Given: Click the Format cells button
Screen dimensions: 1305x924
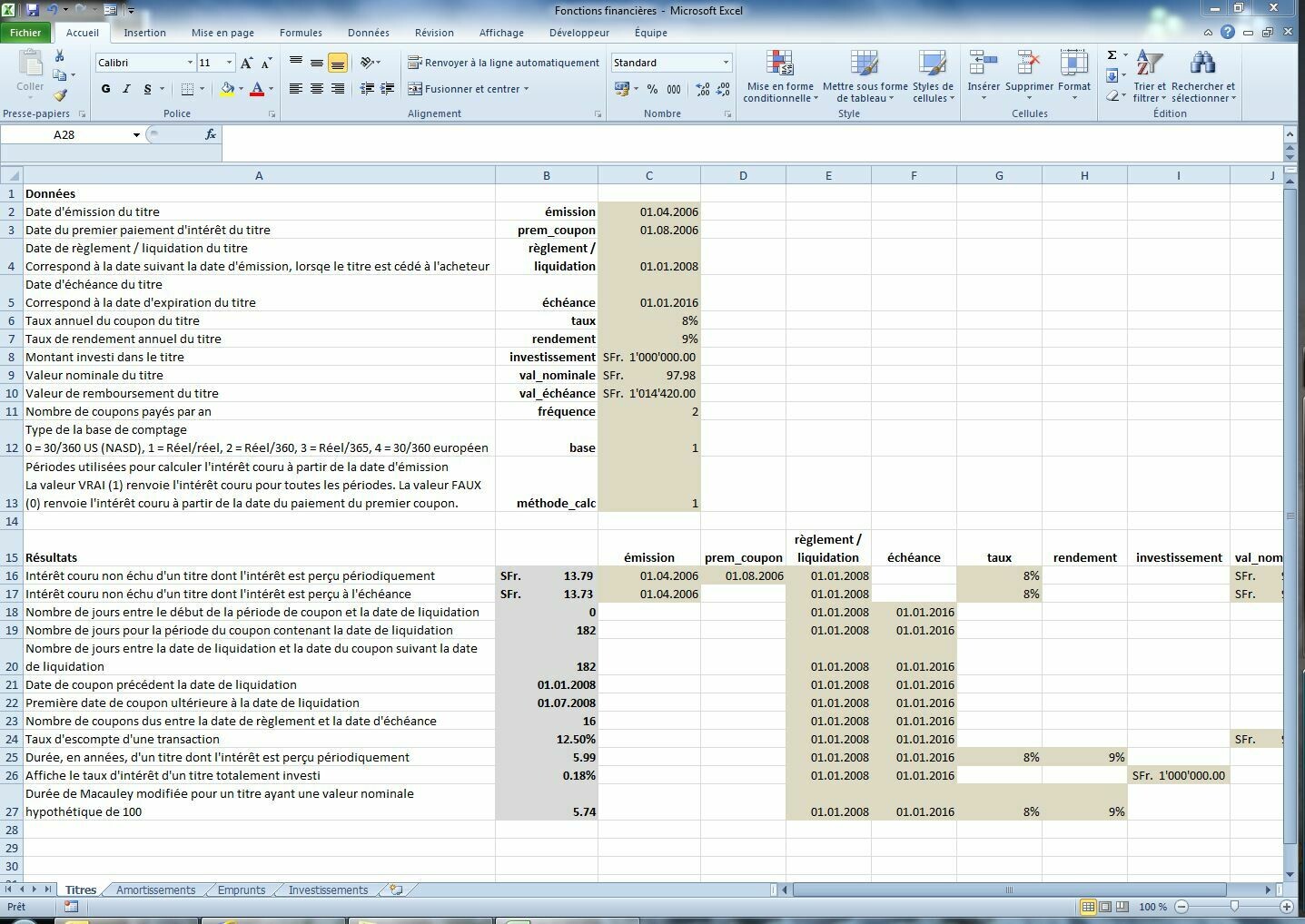Looking at the screenshot, I should pyautogui.click(x=1073, y=76).
